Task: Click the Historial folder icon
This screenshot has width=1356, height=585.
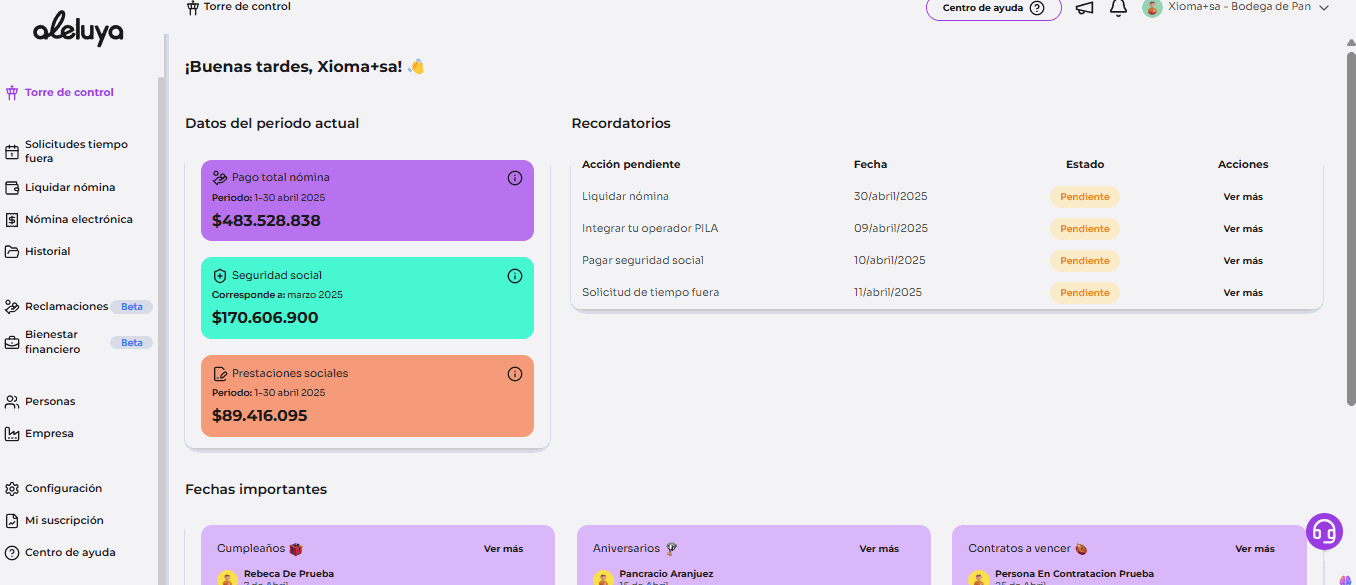Action: pyautogui.click(x=12, y=251)
